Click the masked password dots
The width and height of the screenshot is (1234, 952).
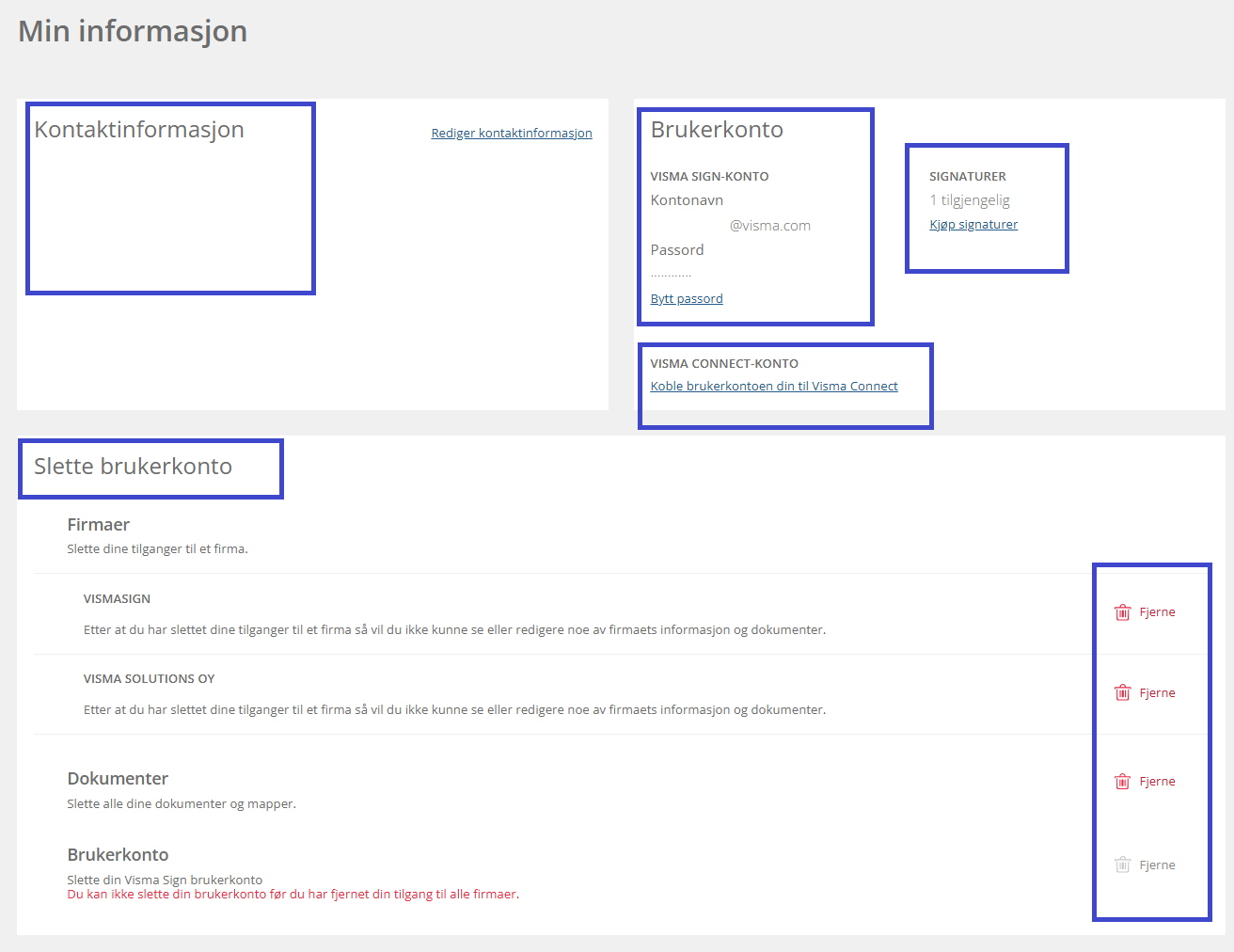pos(671,275)
